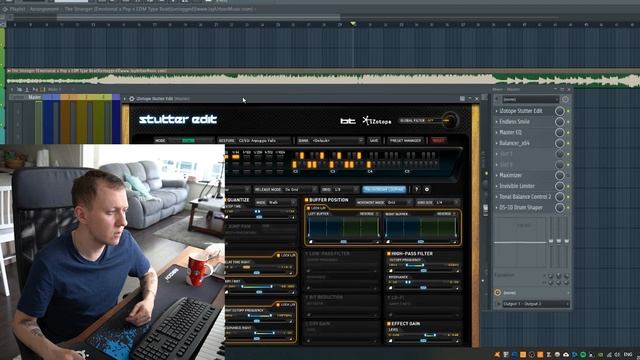Click the iZotope logo in Stutter Edit
640x360 pixels.
pyautogui.click(x=377, y=120)
